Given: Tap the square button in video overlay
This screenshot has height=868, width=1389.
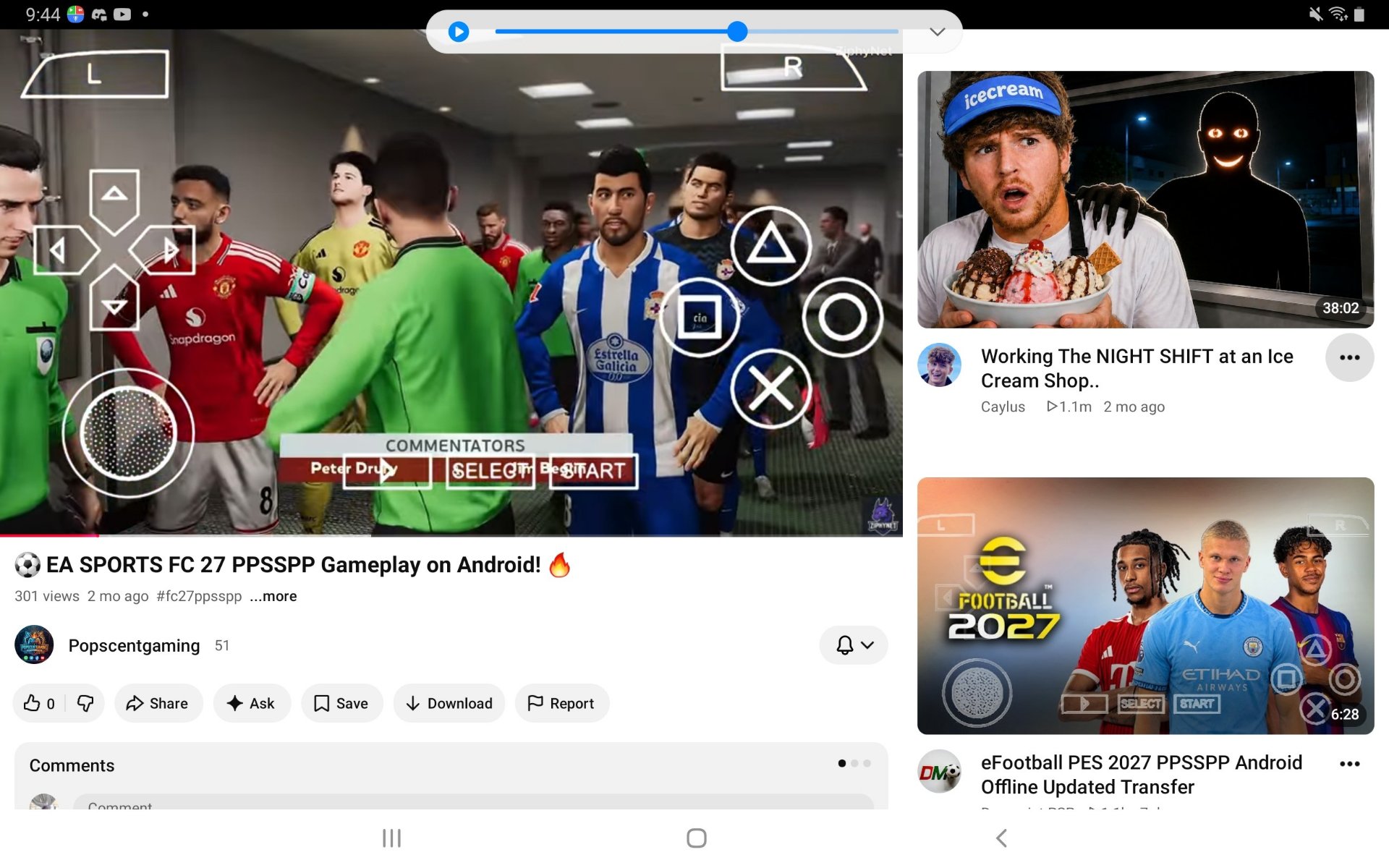Looking at the screenshot, I should click(x=699, y=317).
